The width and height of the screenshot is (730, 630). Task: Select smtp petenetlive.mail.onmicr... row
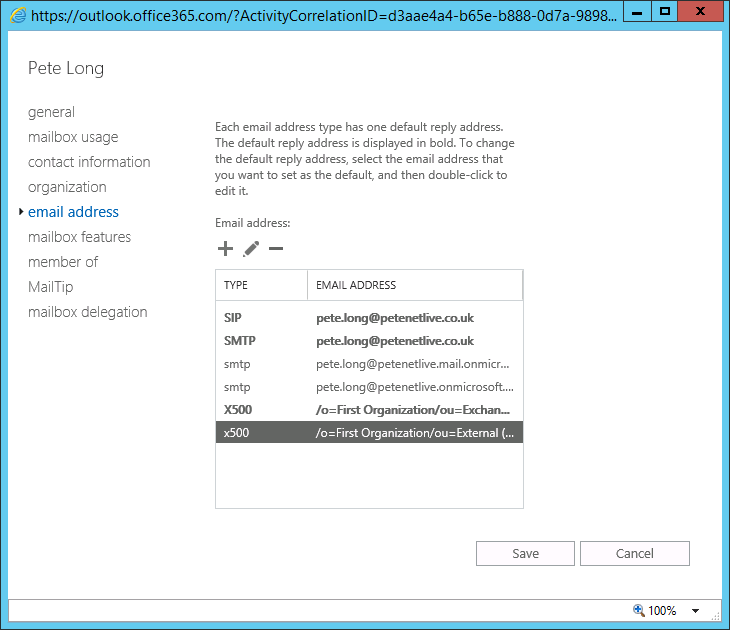[x=369, y=364]
